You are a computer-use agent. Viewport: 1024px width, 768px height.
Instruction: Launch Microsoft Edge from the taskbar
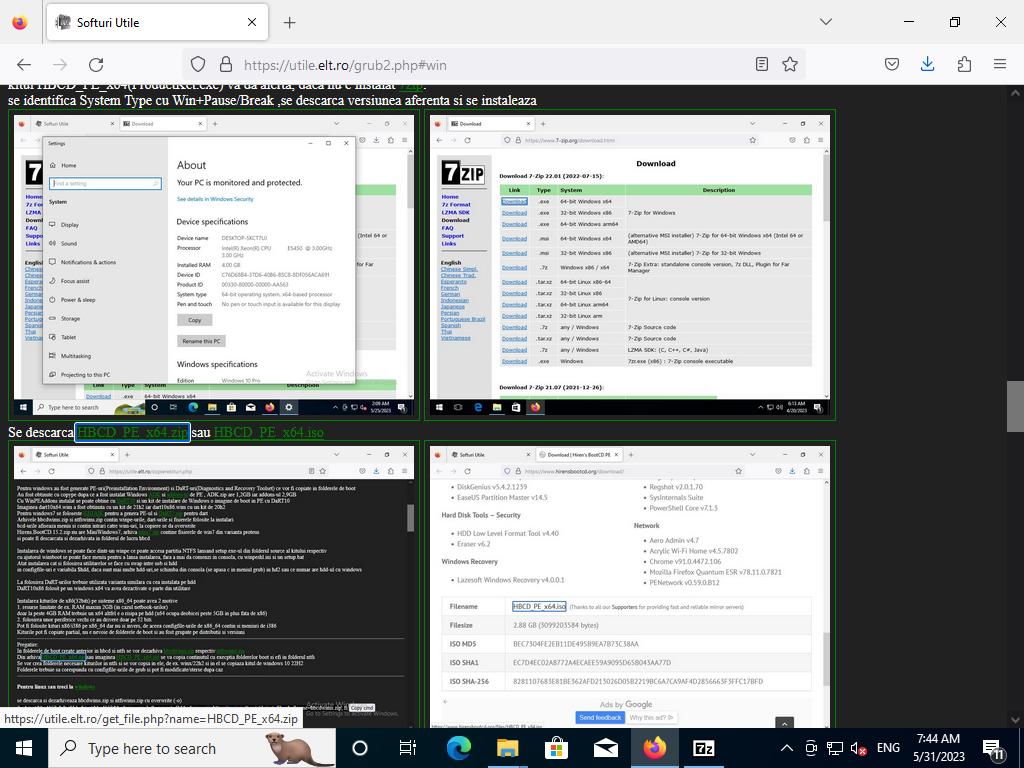[x=459, y=748]
